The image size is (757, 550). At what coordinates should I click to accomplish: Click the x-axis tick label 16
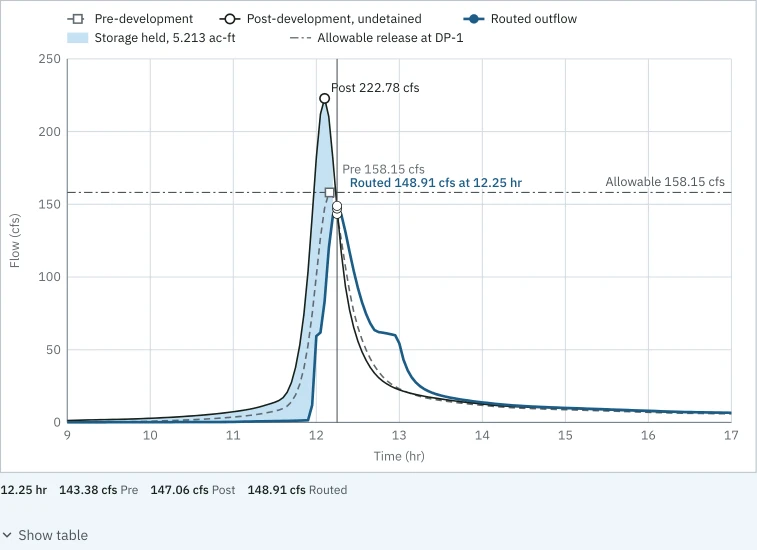[648, 436]
